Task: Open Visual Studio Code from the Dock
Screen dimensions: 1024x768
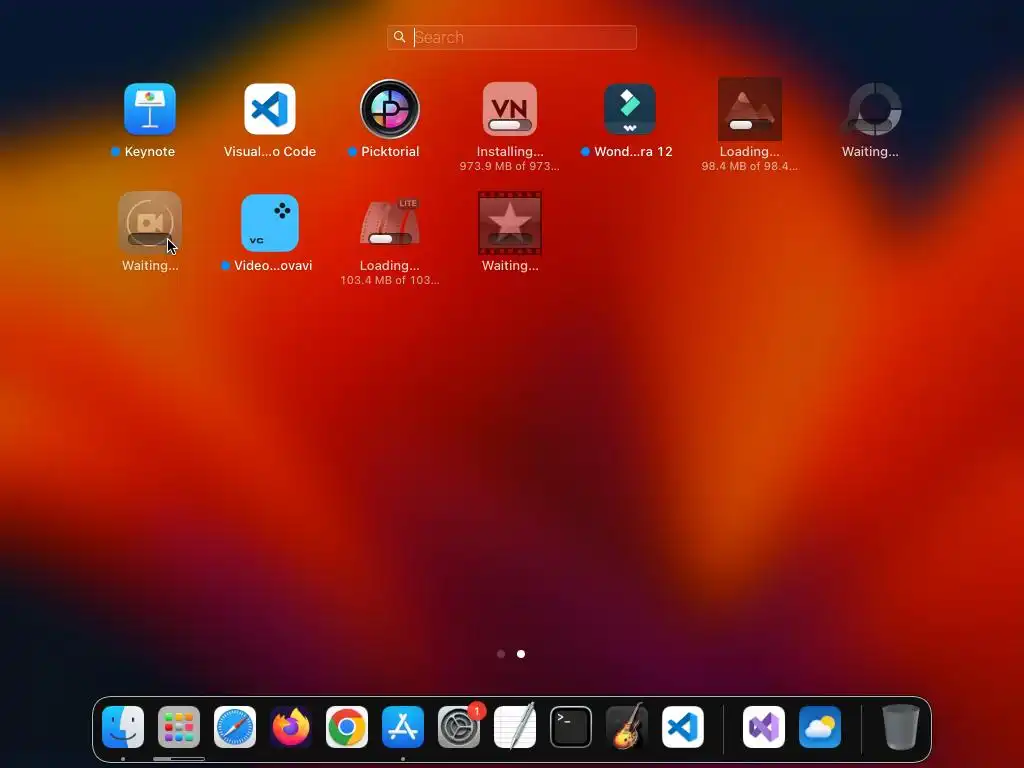Action: click(x=683, y=727)
